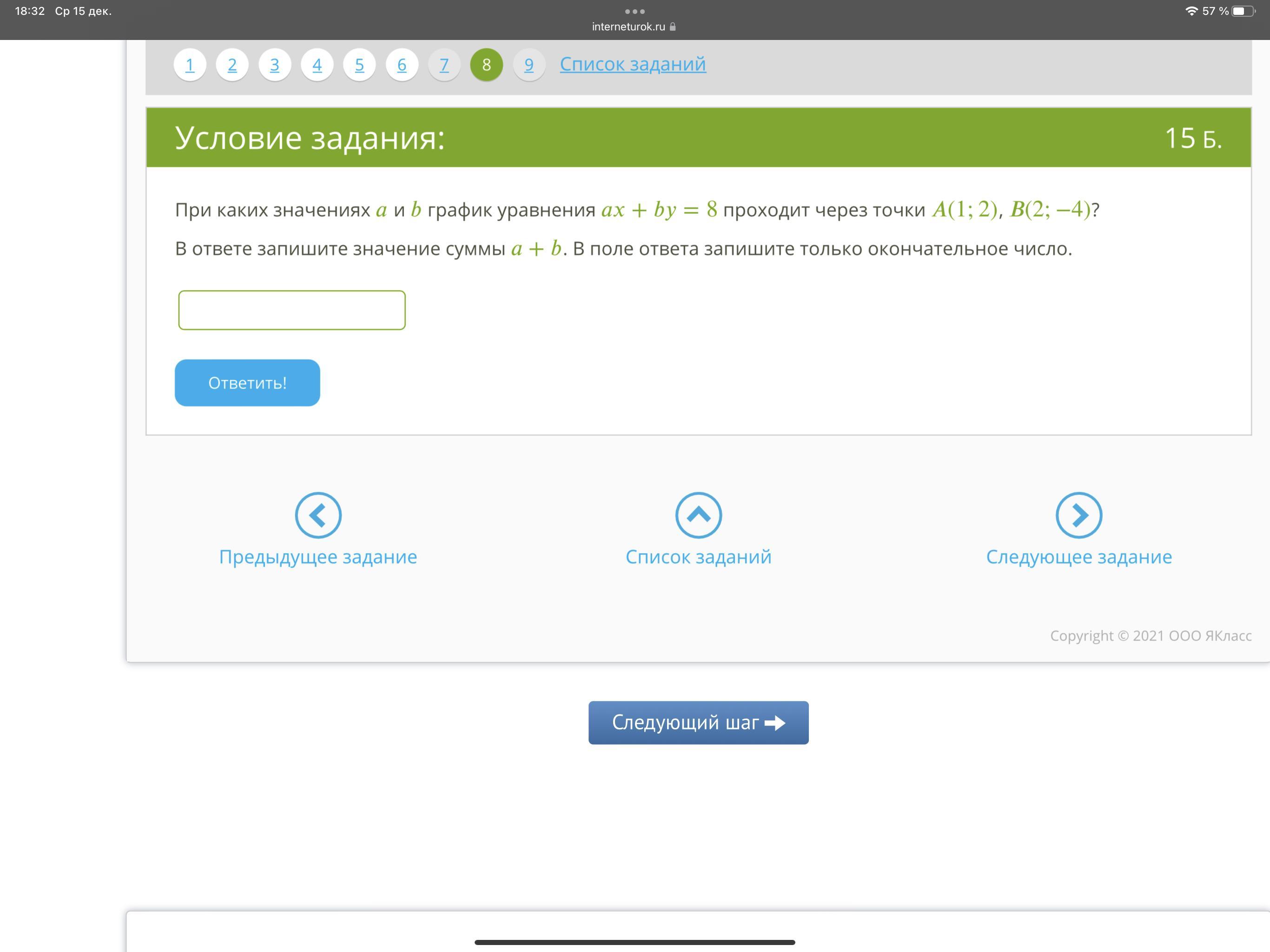Open task number 9
This screenshot has height=952, width=1270.
[529, 65]
